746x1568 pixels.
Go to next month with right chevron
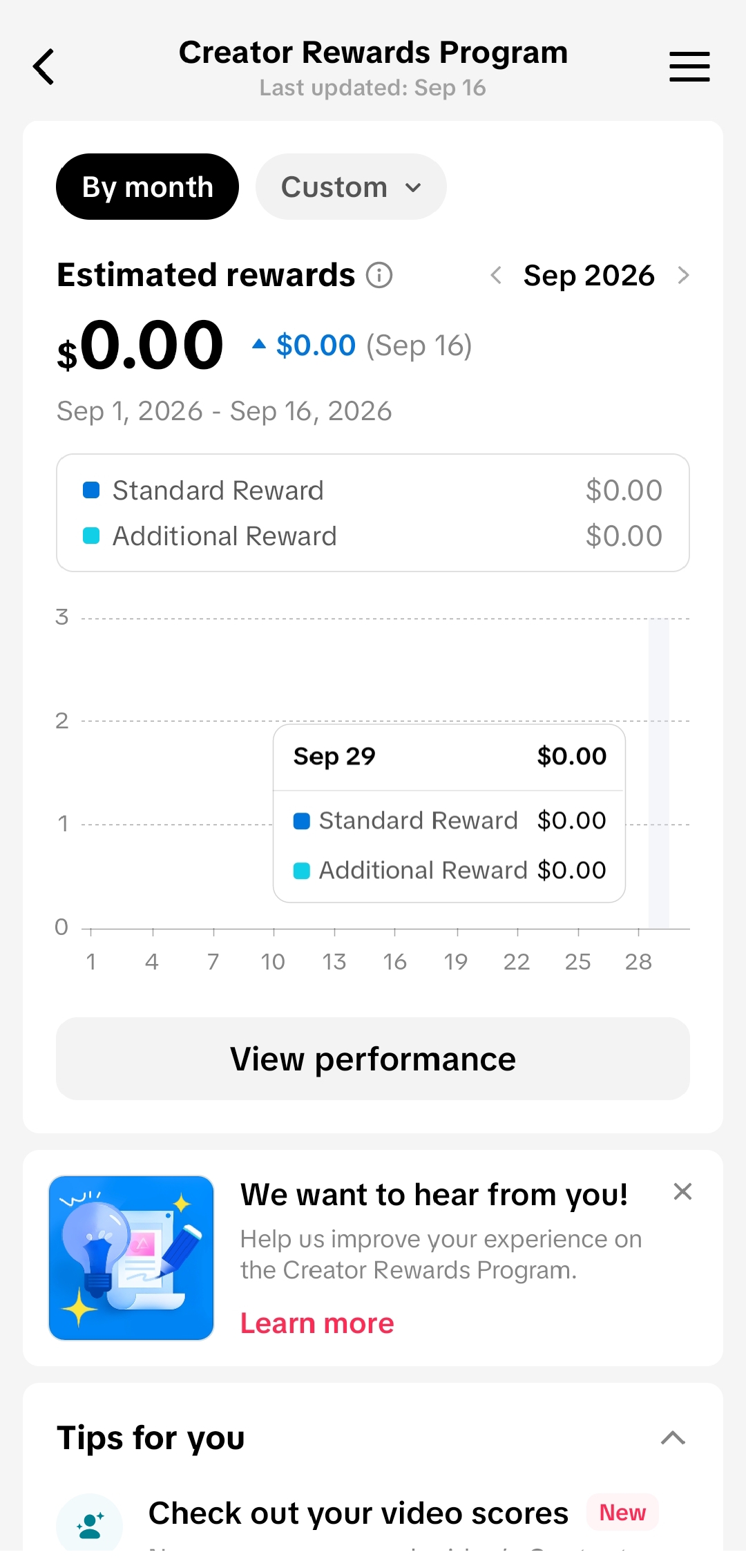pyautogui.click(x=683, y=275)
